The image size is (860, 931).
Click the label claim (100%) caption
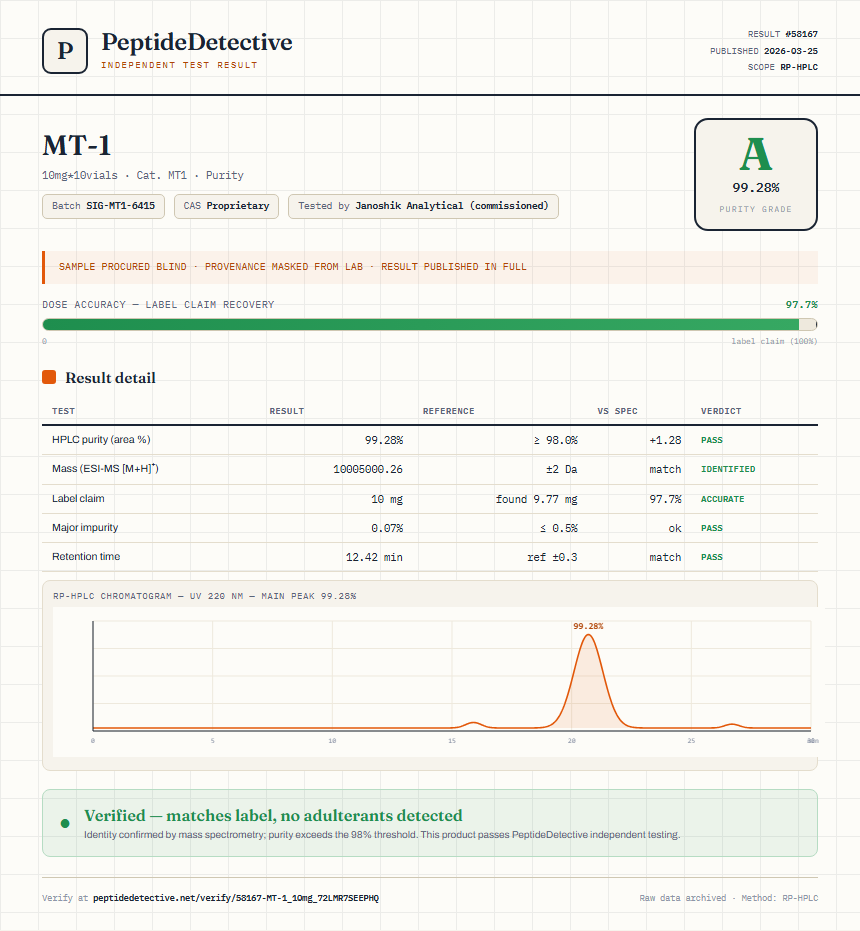click(x=774, y=341)
